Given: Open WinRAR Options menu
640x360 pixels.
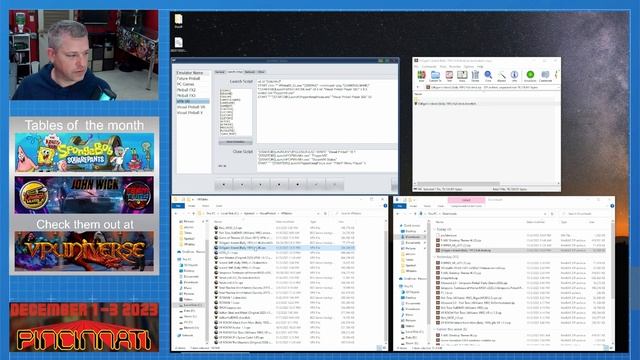Looking at the screenshot, I should coord(469,67).
